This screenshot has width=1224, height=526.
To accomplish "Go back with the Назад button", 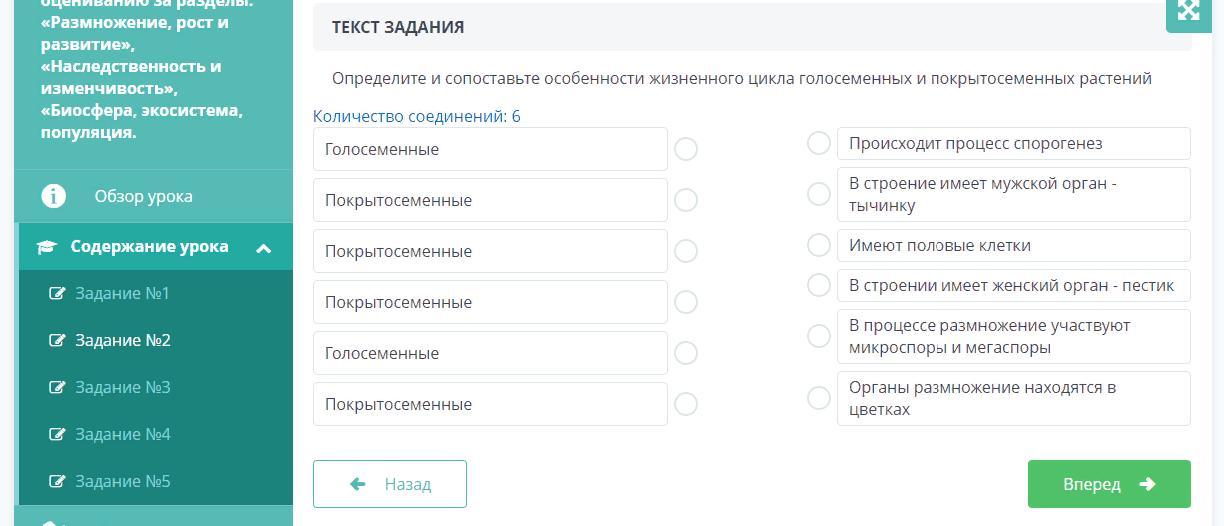I will pyautogui.click(x=390, y=484).
